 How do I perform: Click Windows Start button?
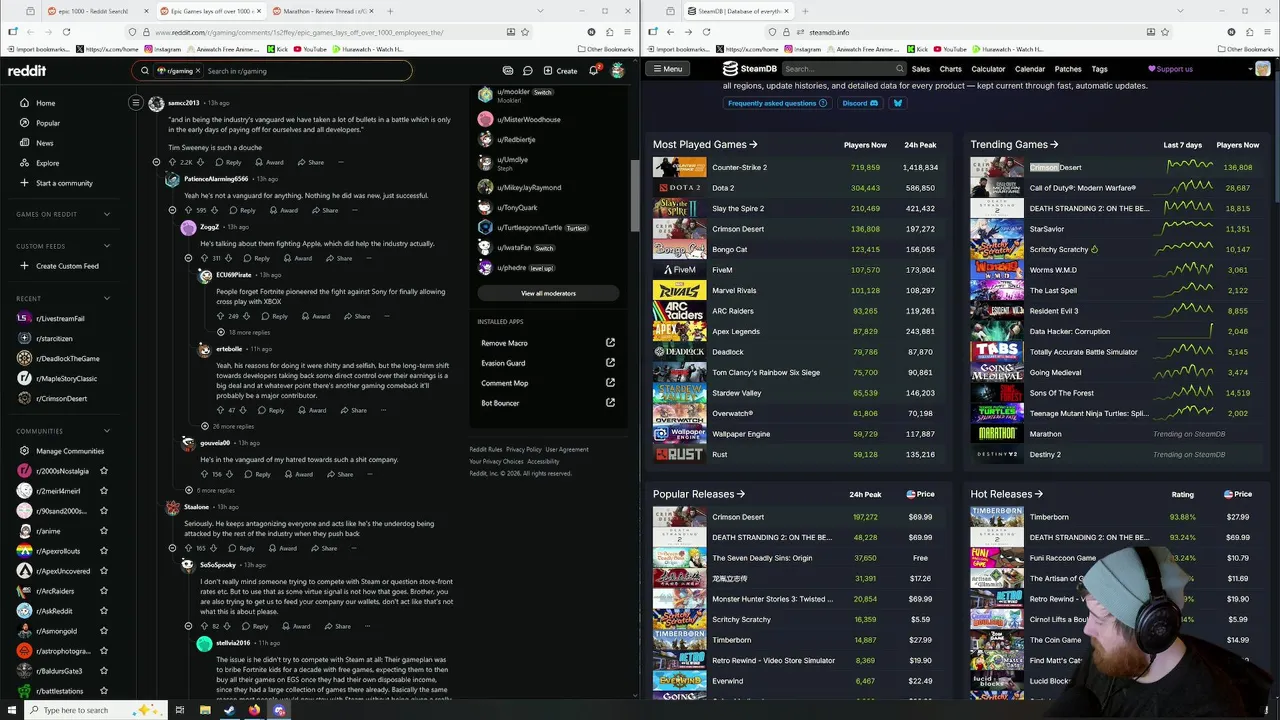coord(12,710)
